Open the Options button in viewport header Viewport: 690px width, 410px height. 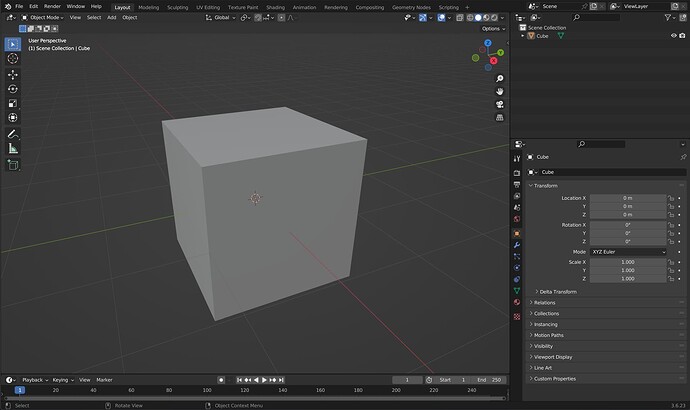coord(491,28)
